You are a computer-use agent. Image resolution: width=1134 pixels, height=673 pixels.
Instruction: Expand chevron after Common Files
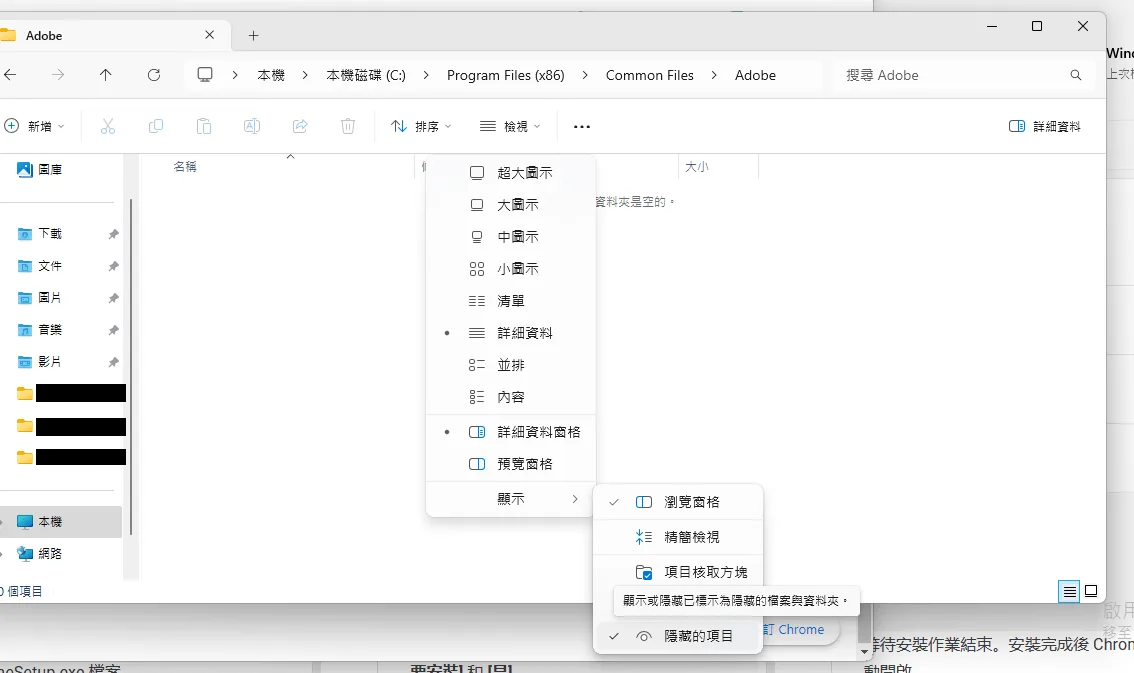click(714, 75)
